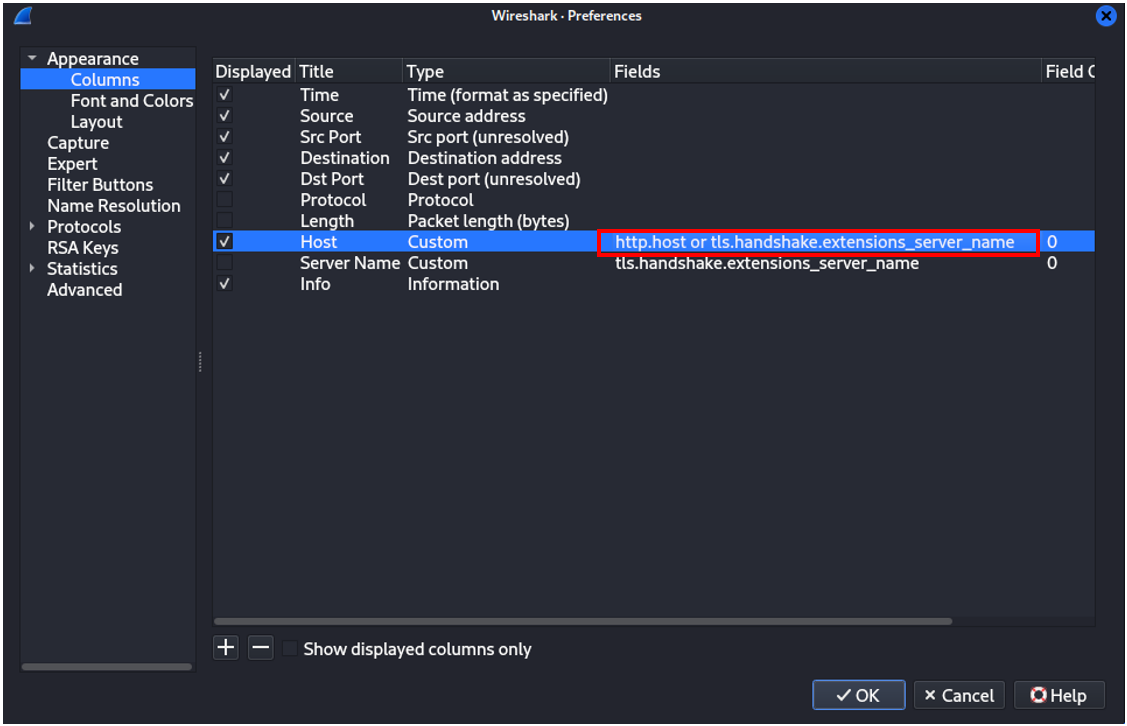Check Show displayed columns only
Screen dimensions: 1127x726
[290, 648]
